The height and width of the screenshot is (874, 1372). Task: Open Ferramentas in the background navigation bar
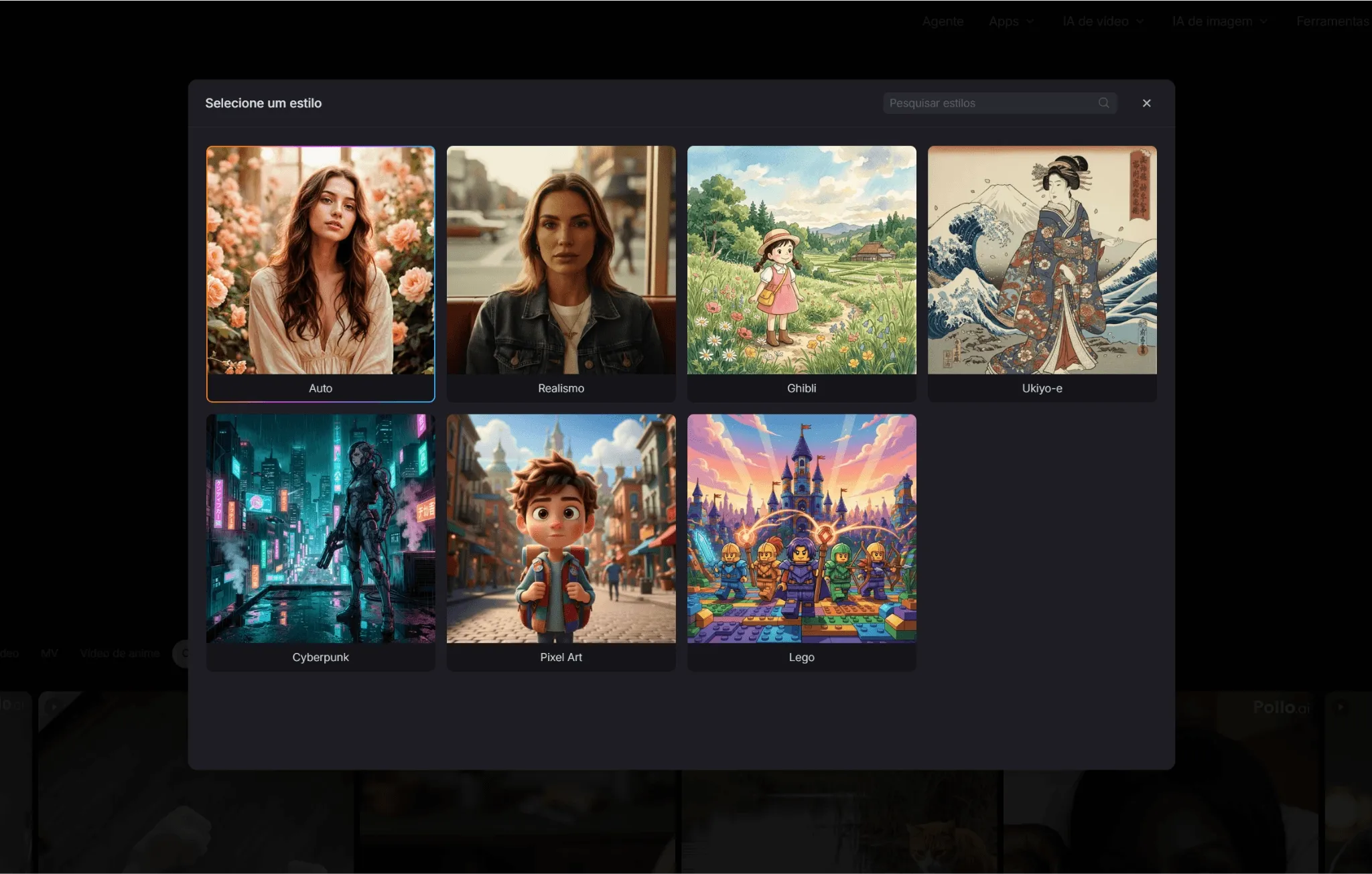(1333, 21)
